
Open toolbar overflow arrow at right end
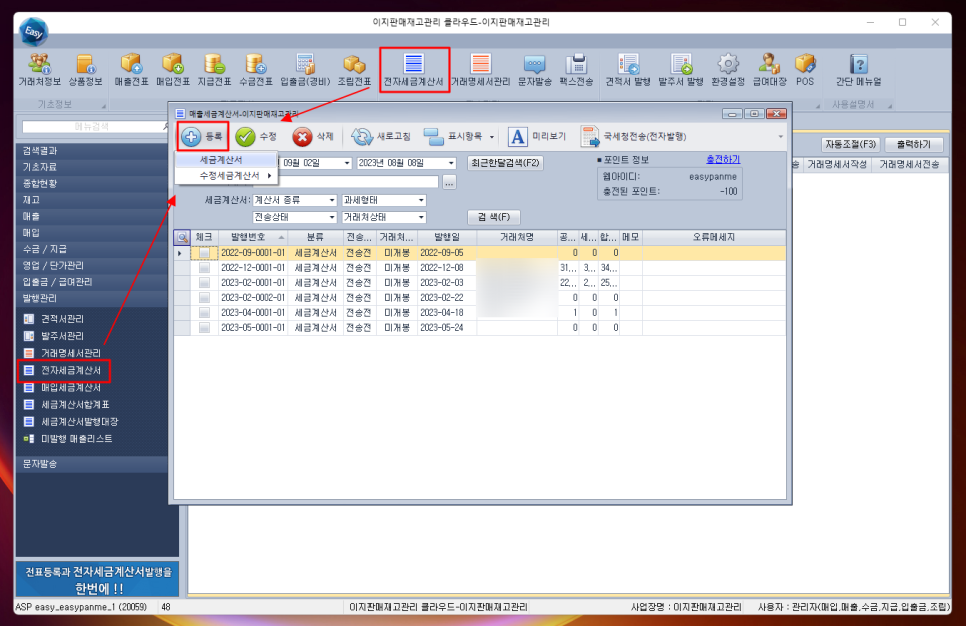(x=781, y=136)
